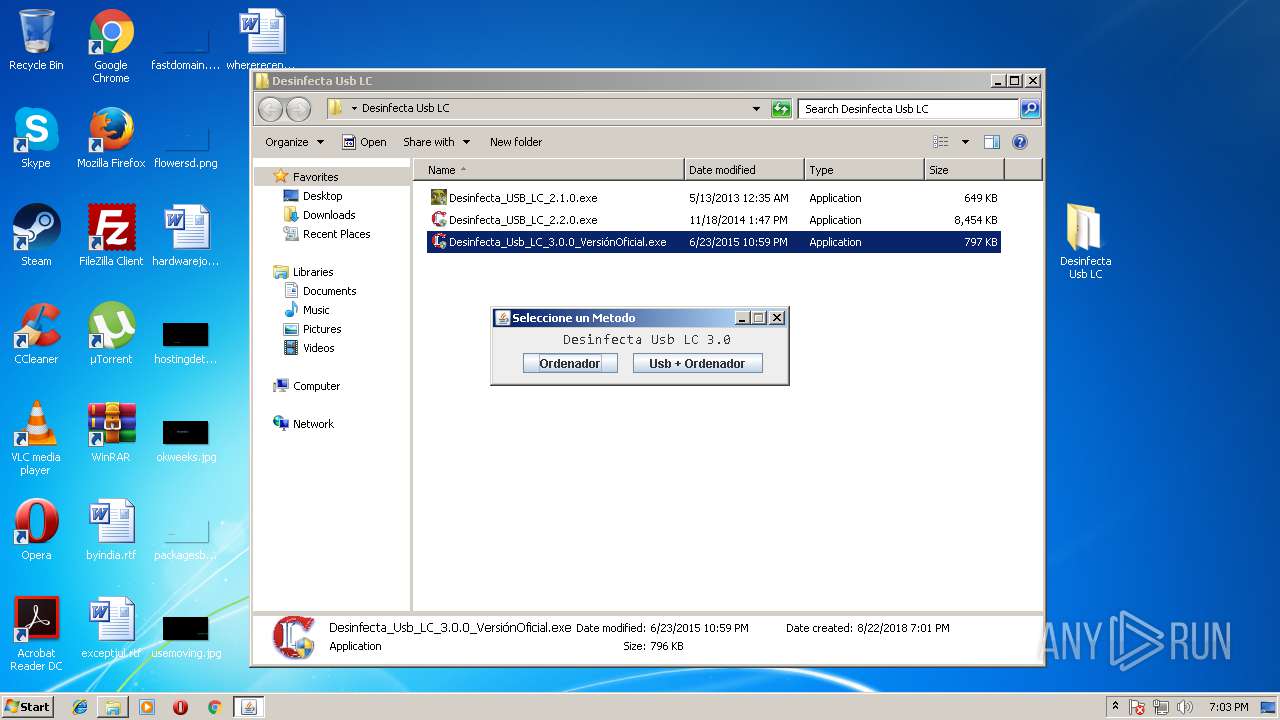Click the 7:03 PM taskbar clock

1228,707
